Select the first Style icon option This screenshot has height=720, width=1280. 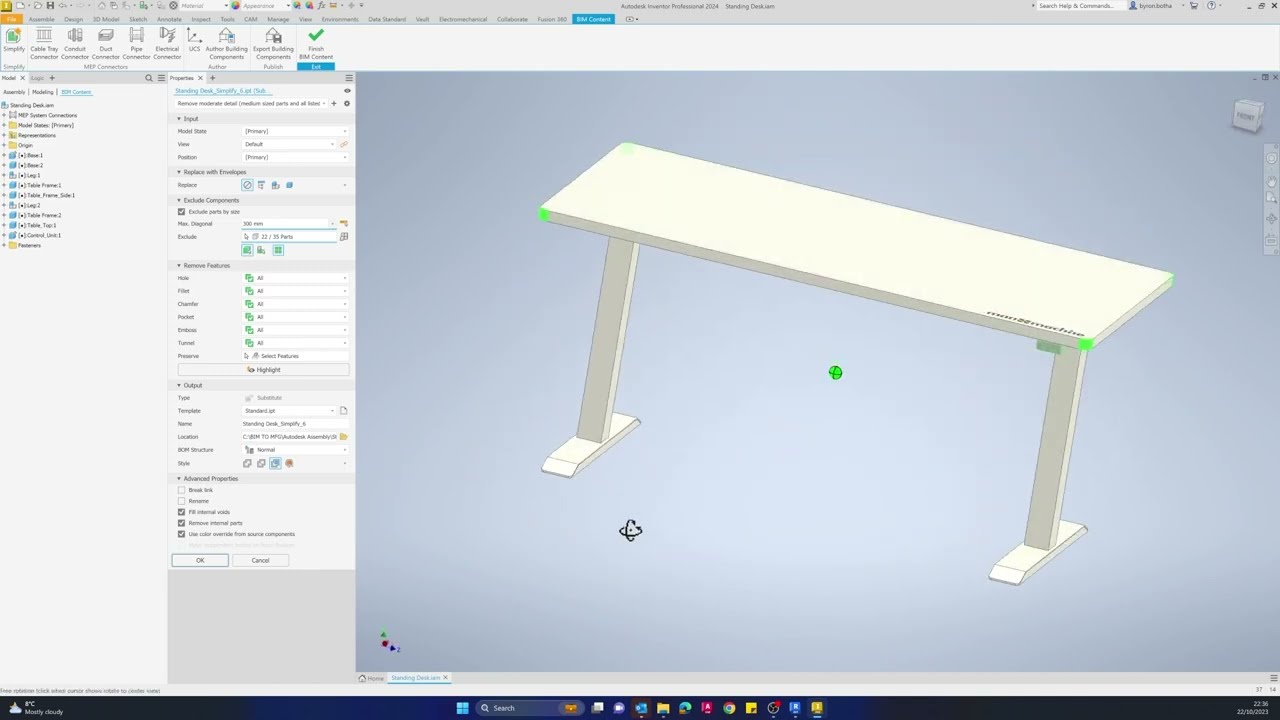pos(247,463)
